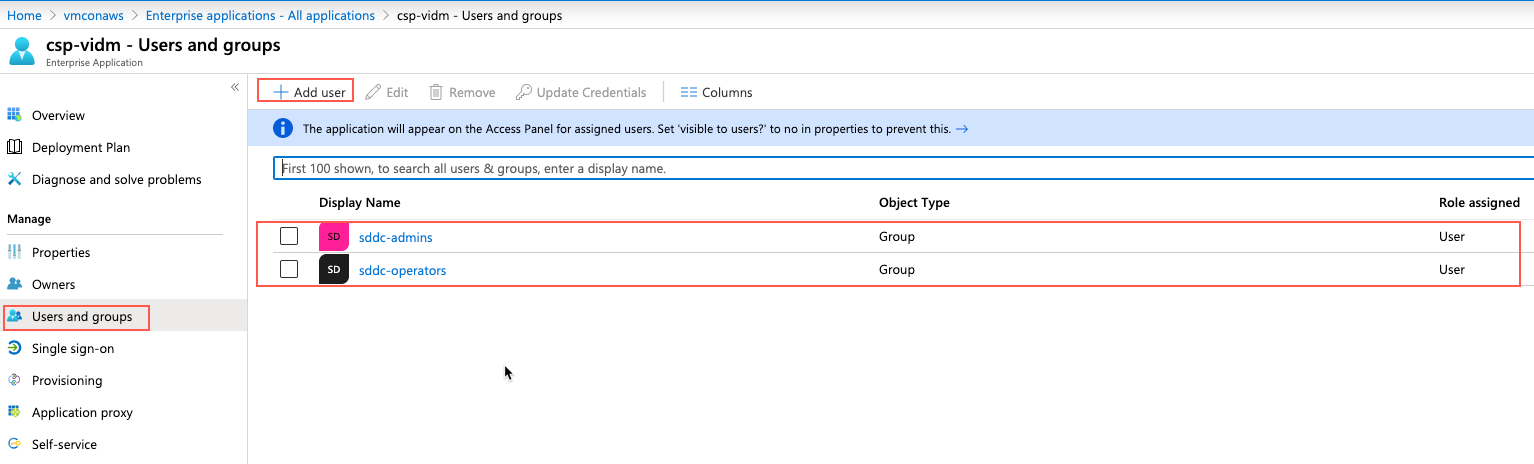Open the Columns chooser
Image resolution: width=1534 pixels, height=464 pixels.
pyautogui.click(x=716, y=92)
